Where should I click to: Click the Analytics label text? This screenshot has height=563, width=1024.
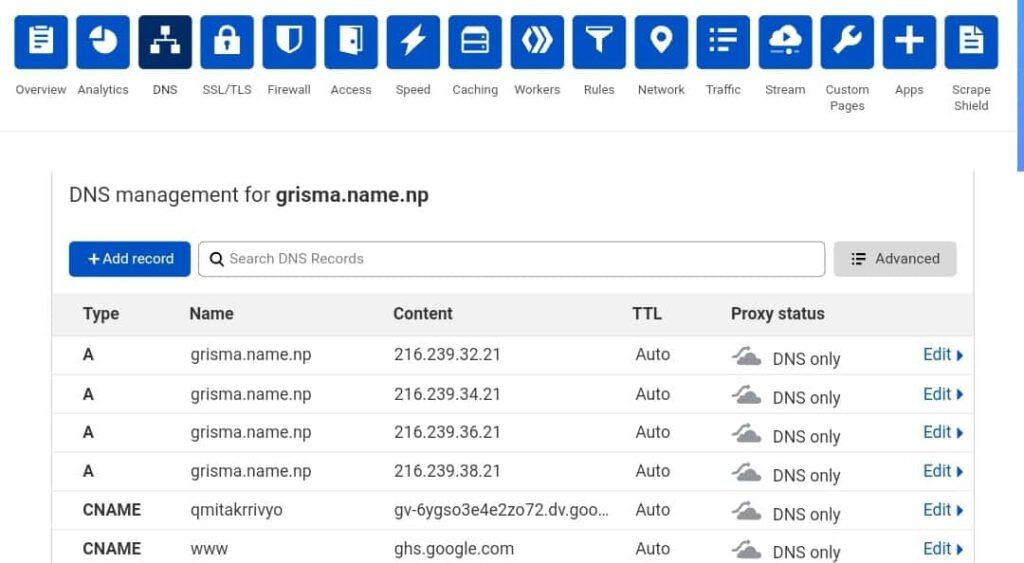(x=103, y=90)
